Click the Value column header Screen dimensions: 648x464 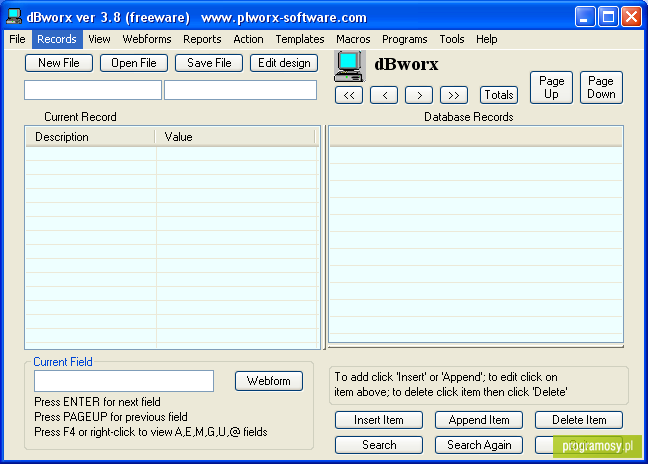click(x=235, y=137)
